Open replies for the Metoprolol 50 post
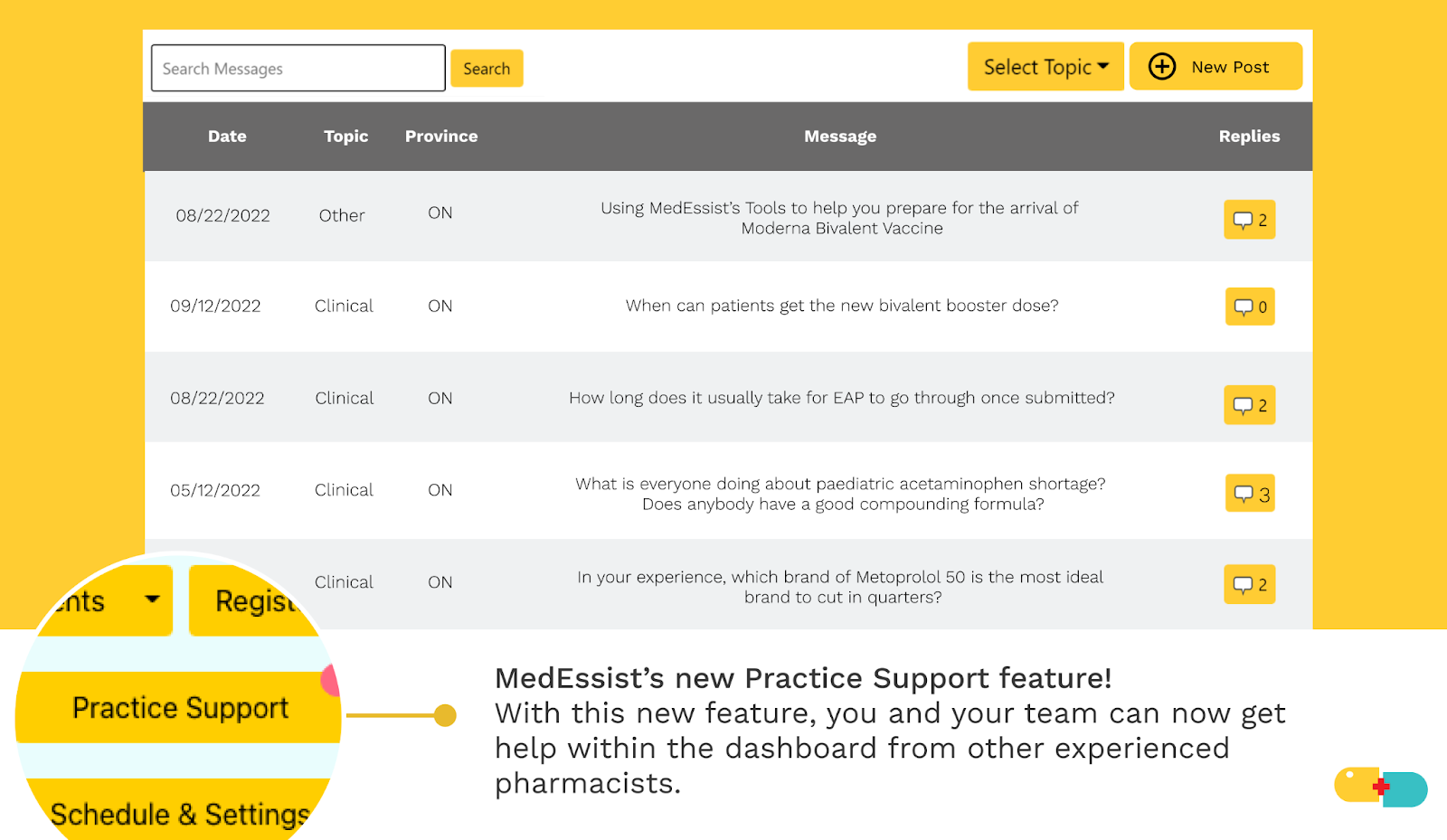This screenshot has width=1447, height=840. [1250, 584]
